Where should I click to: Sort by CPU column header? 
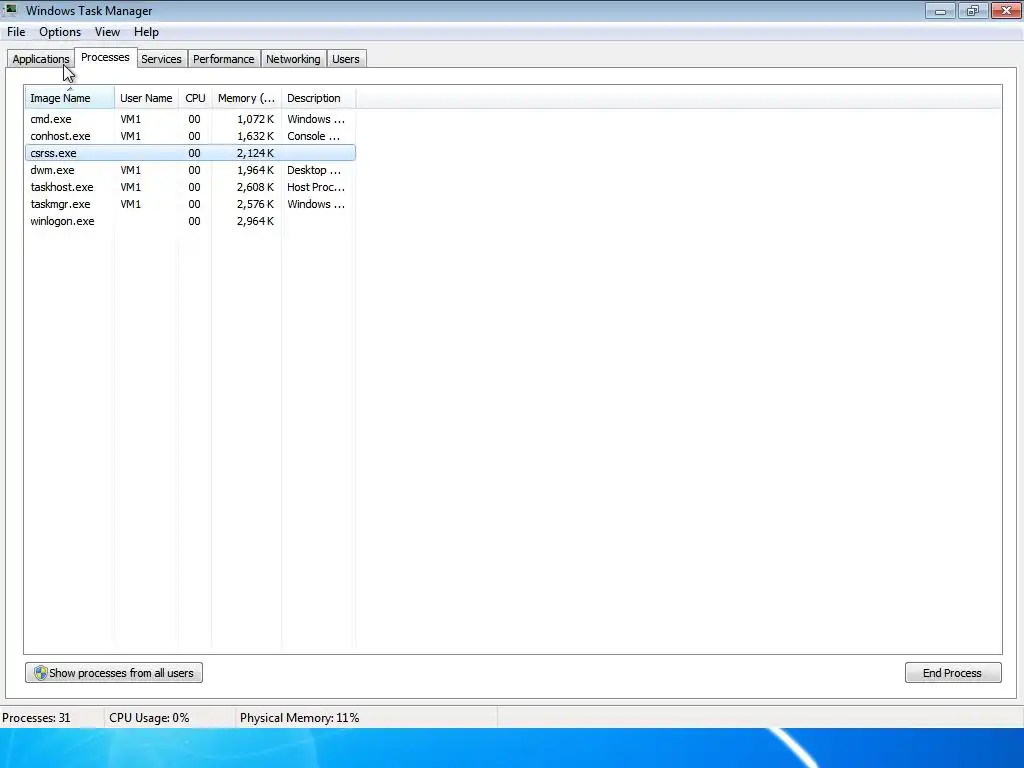point(195,98)
